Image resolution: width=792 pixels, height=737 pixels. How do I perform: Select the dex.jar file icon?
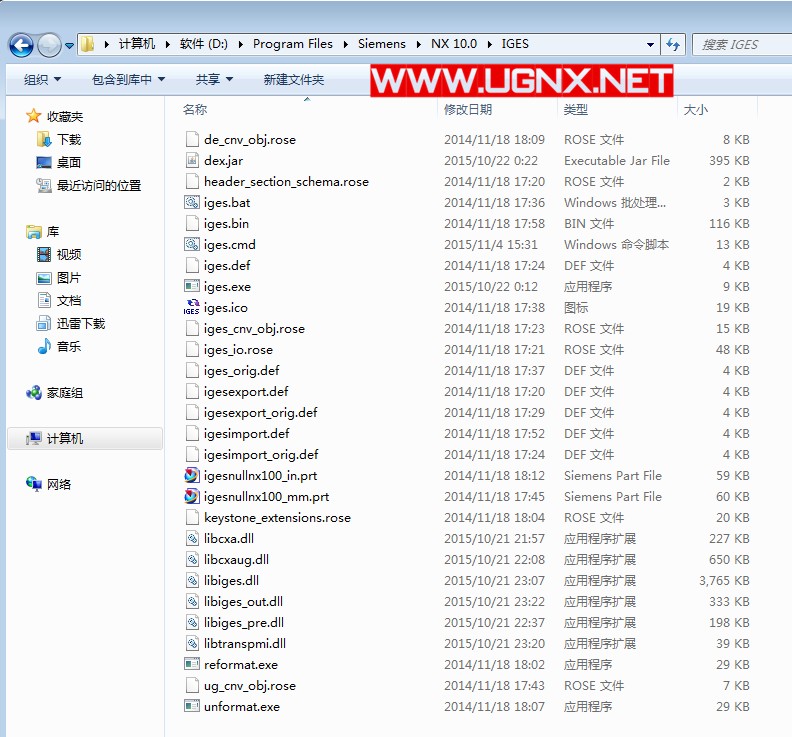click(x=192, y=161)
